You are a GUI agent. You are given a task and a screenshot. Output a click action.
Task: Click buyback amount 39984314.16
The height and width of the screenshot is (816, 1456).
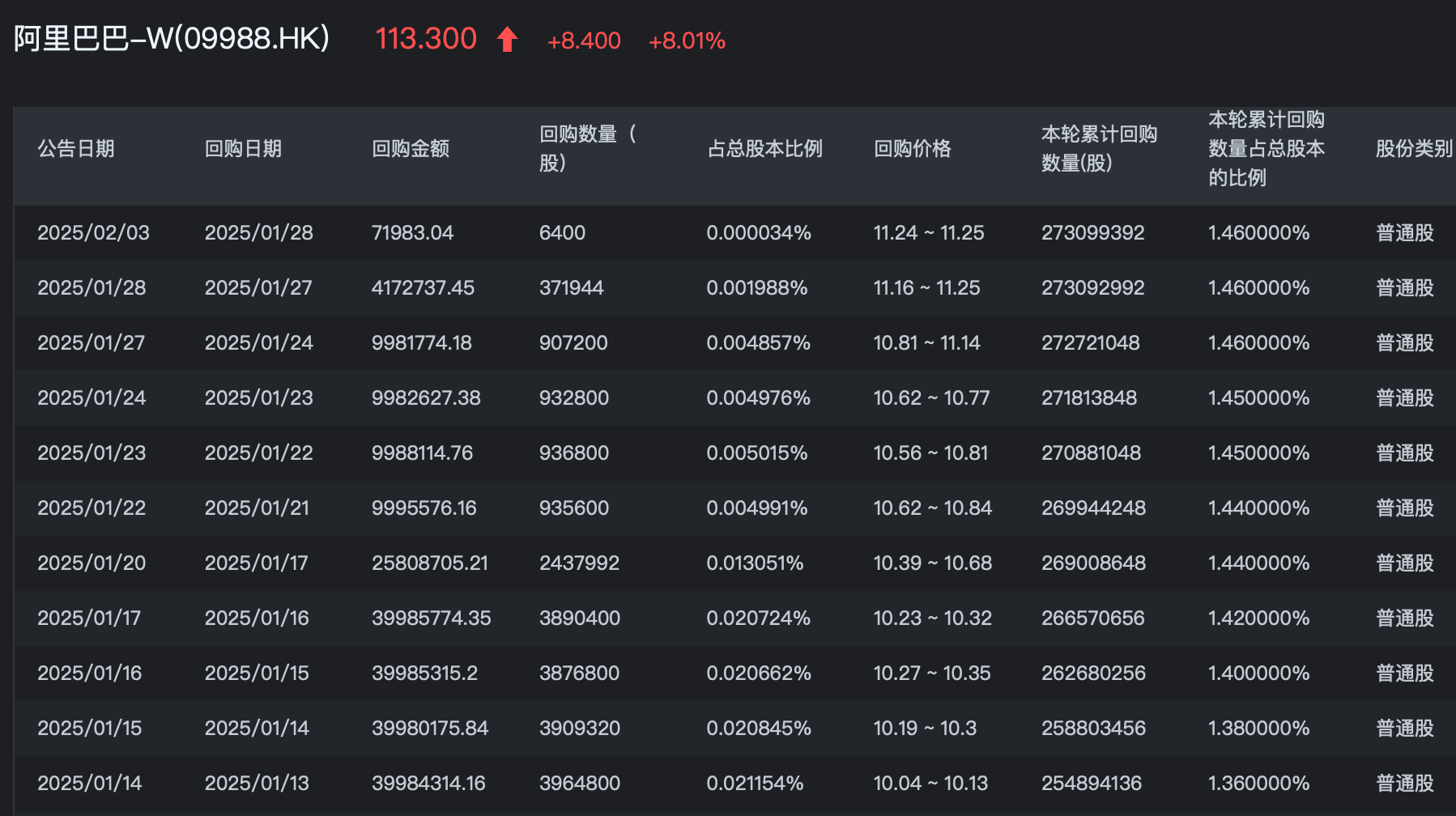(x=428, y=784)
